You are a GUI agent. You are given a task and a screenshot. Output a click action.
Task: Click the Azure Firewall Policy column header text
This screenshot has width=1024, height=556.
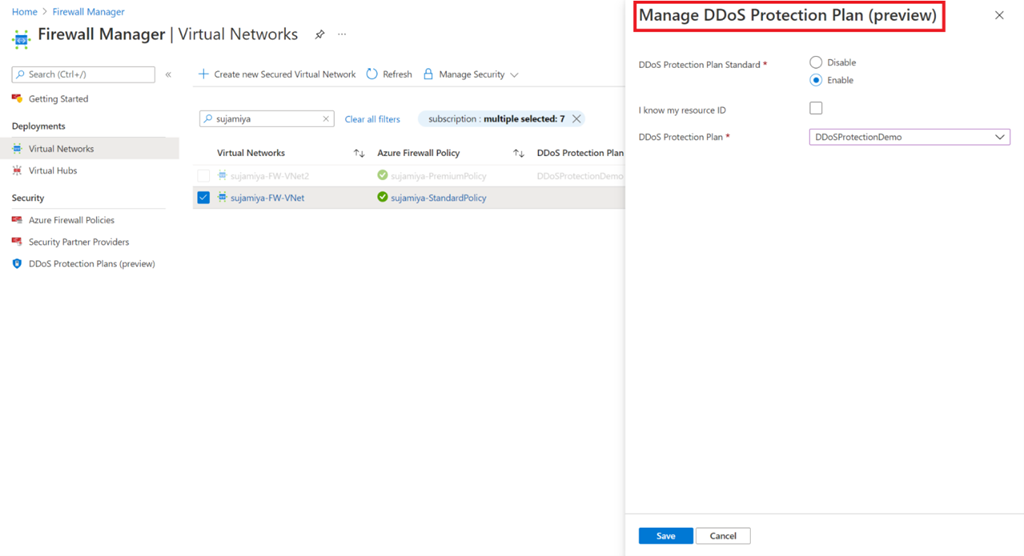tap(419, 153)
